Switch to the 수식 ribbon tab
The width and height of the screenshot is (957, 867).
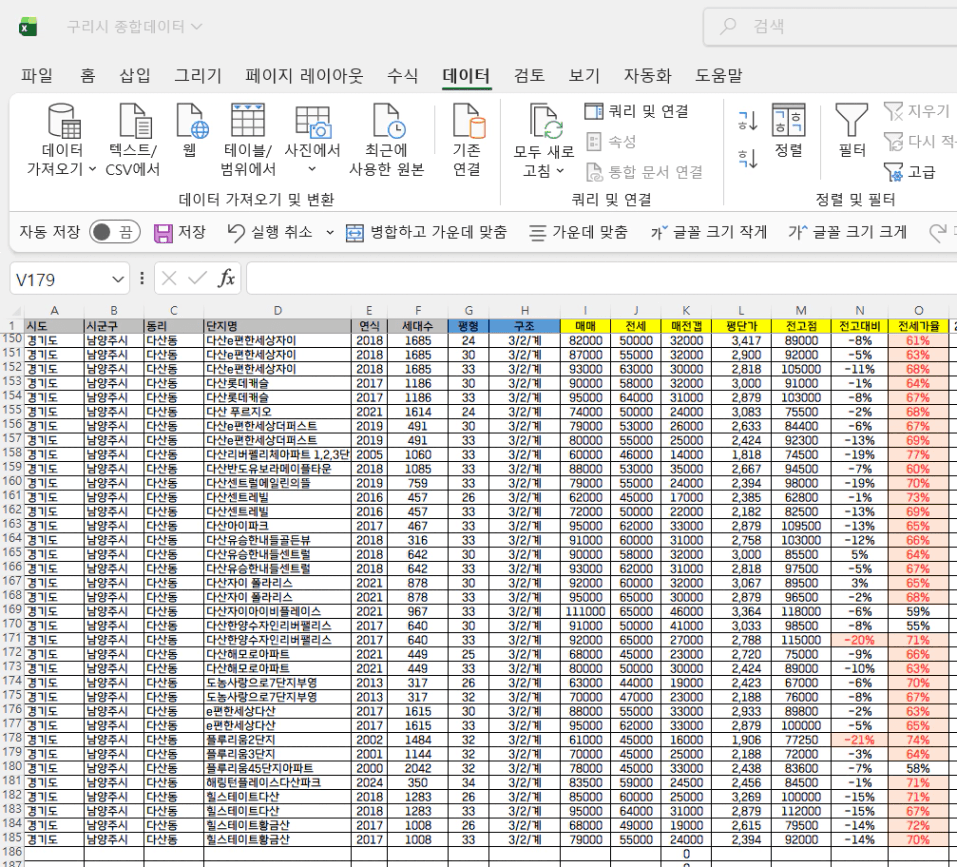(x=403, y=76)
